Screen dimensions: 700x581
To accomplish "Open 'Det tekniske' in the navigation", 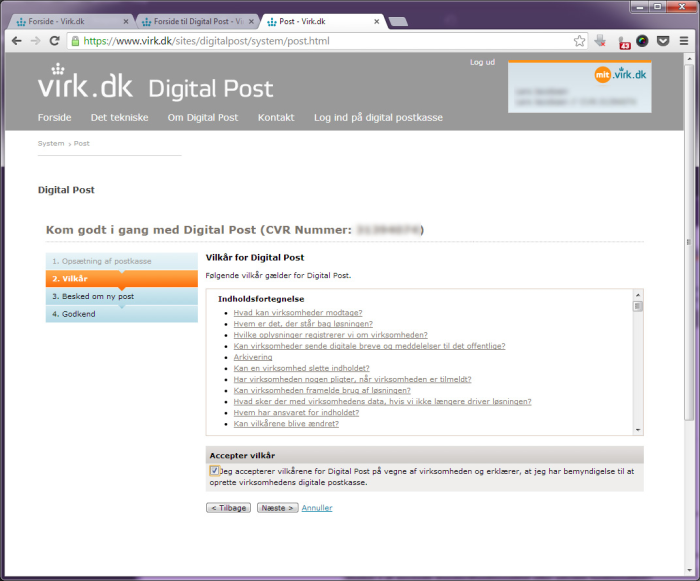I will click(120, 117).
